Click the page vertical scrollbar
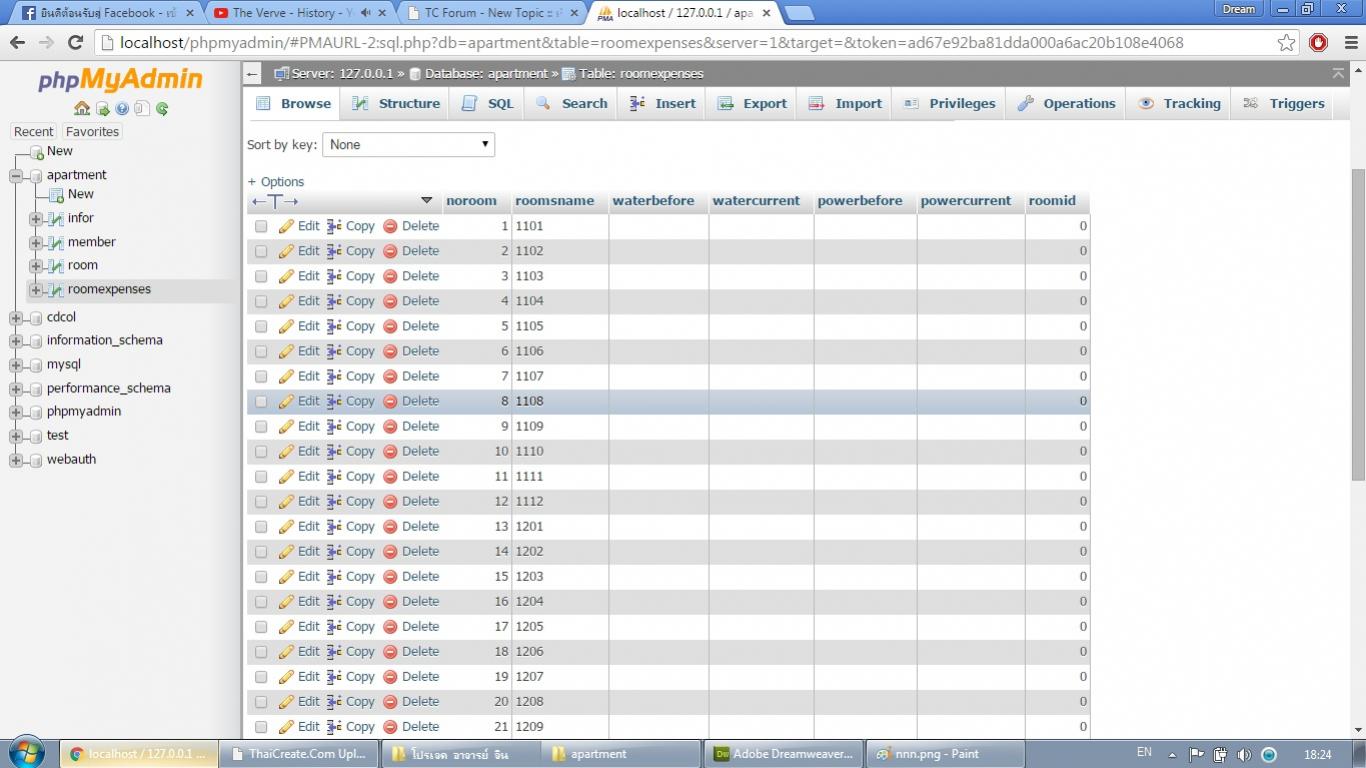Screen dimensions: 1366x768 (x=1357, y=300)
